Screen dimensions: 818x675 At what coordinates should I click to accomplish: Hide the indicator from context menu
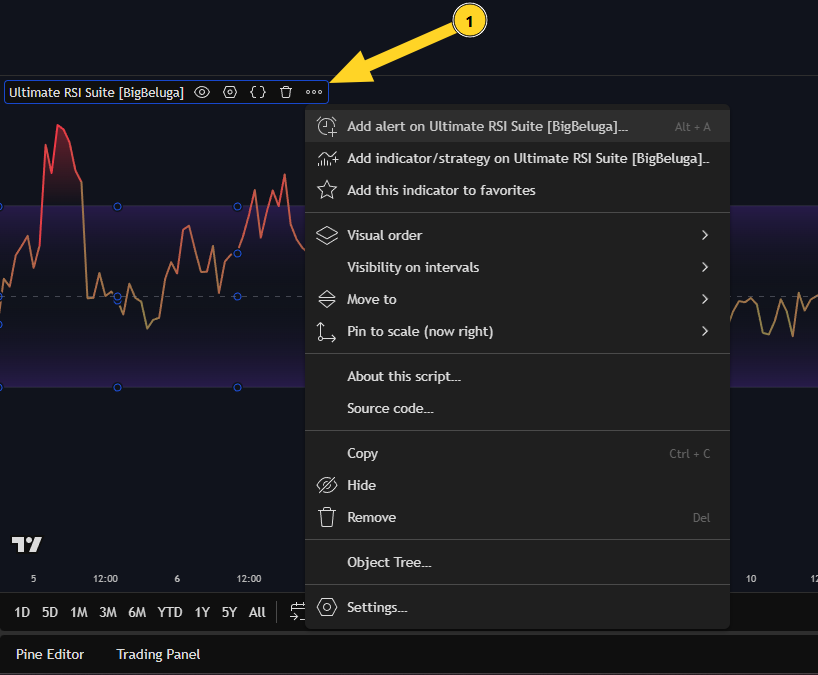[x=361, y=485]
